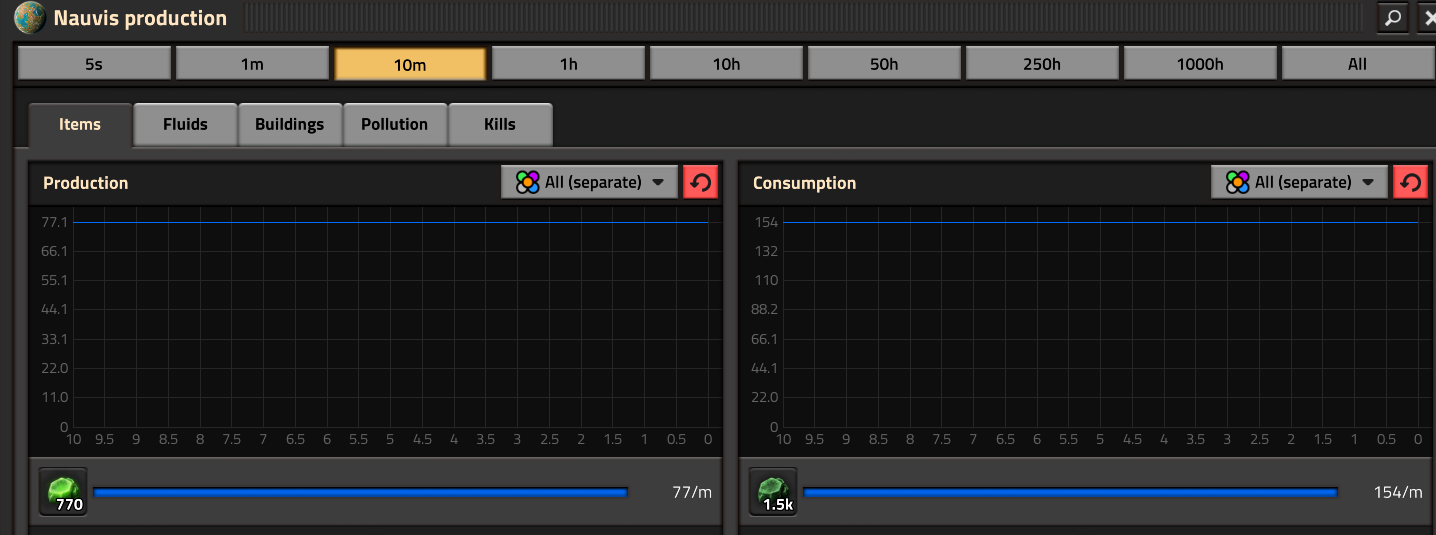Select the 1h time range

(568, 63)
